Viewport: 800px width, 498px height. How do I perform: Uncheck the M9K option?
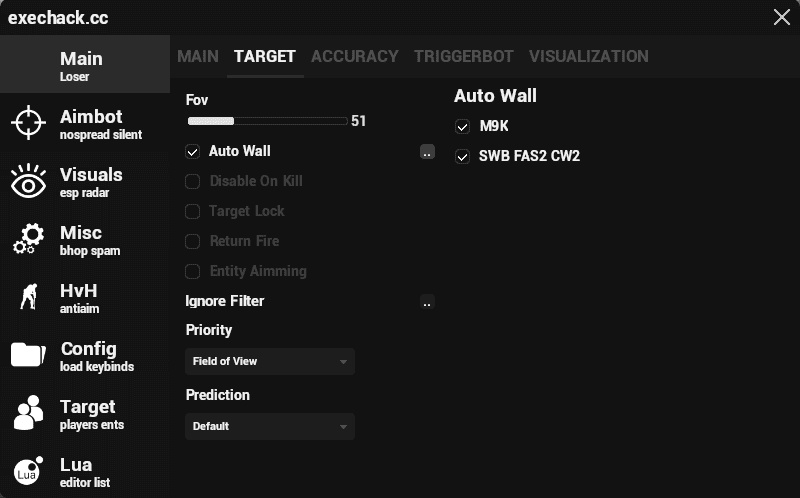462,127
